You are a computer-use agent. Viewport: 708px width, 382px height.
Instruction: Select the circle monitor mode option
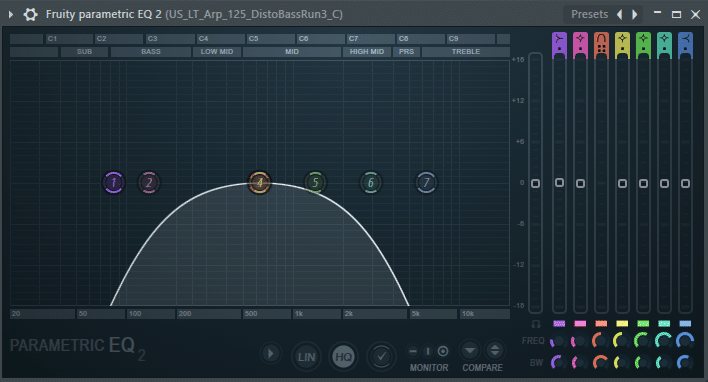tap(443, 351)
